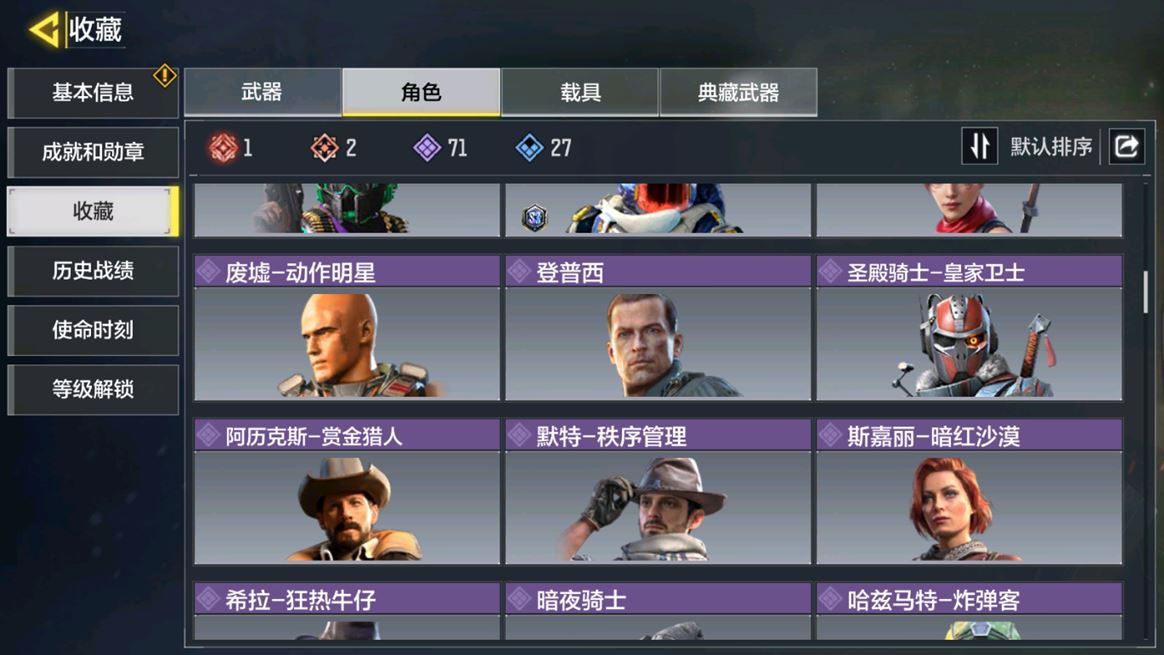The image size is (1164, 655).
Task: Click the yellow warning badge on 基本信息
Action: click(164, 75)
